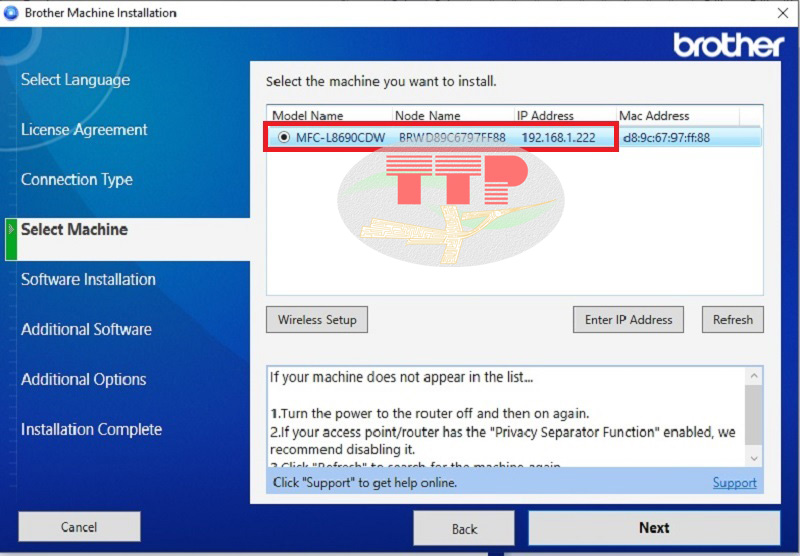Click the License Agreement step

(x=84, y=130)
